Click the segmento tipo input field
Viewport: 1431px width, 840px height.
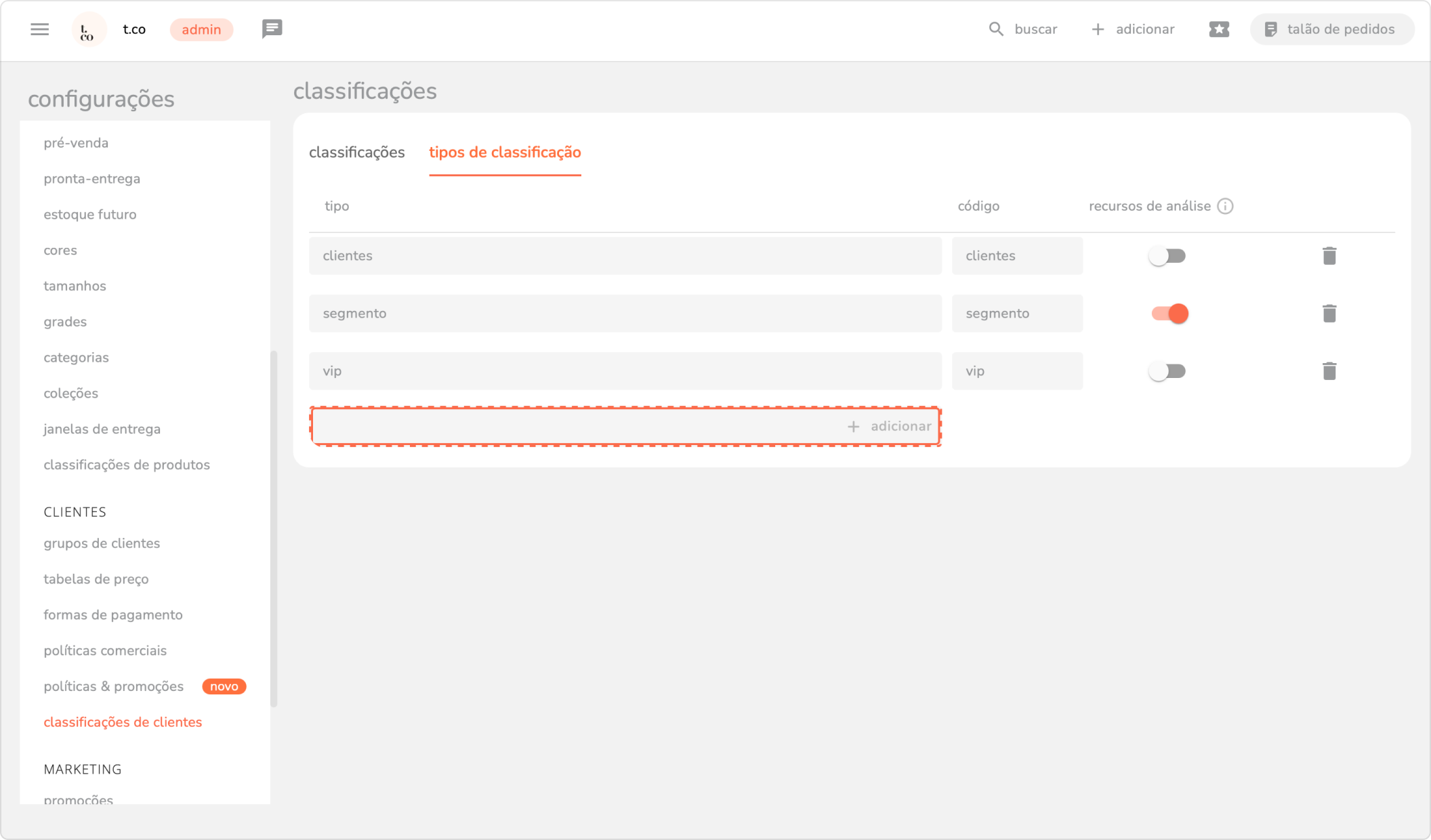[x=625, y=314]
